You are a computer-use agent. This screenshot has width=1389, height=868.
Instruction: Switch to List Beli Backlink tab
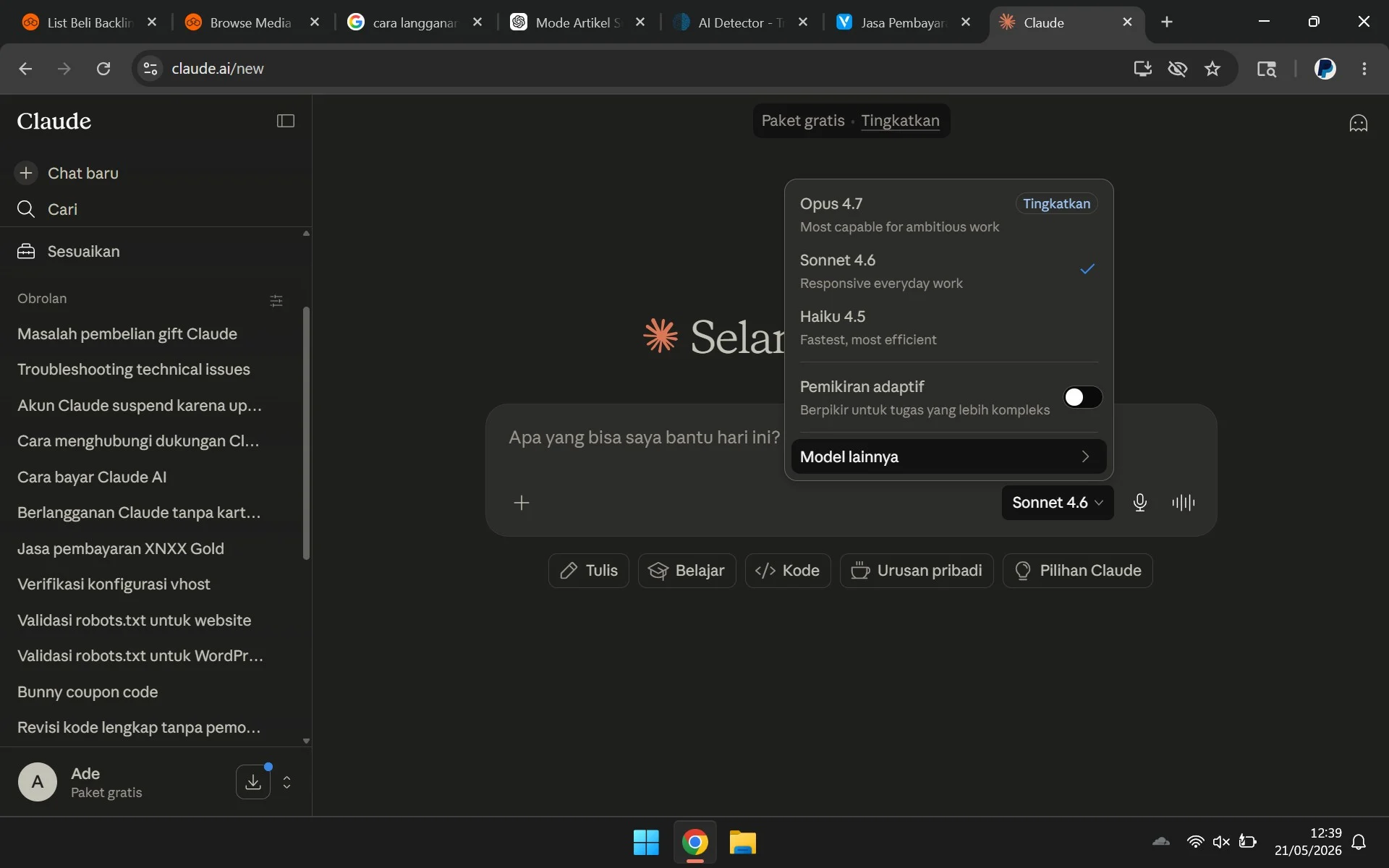coord(90,22)
